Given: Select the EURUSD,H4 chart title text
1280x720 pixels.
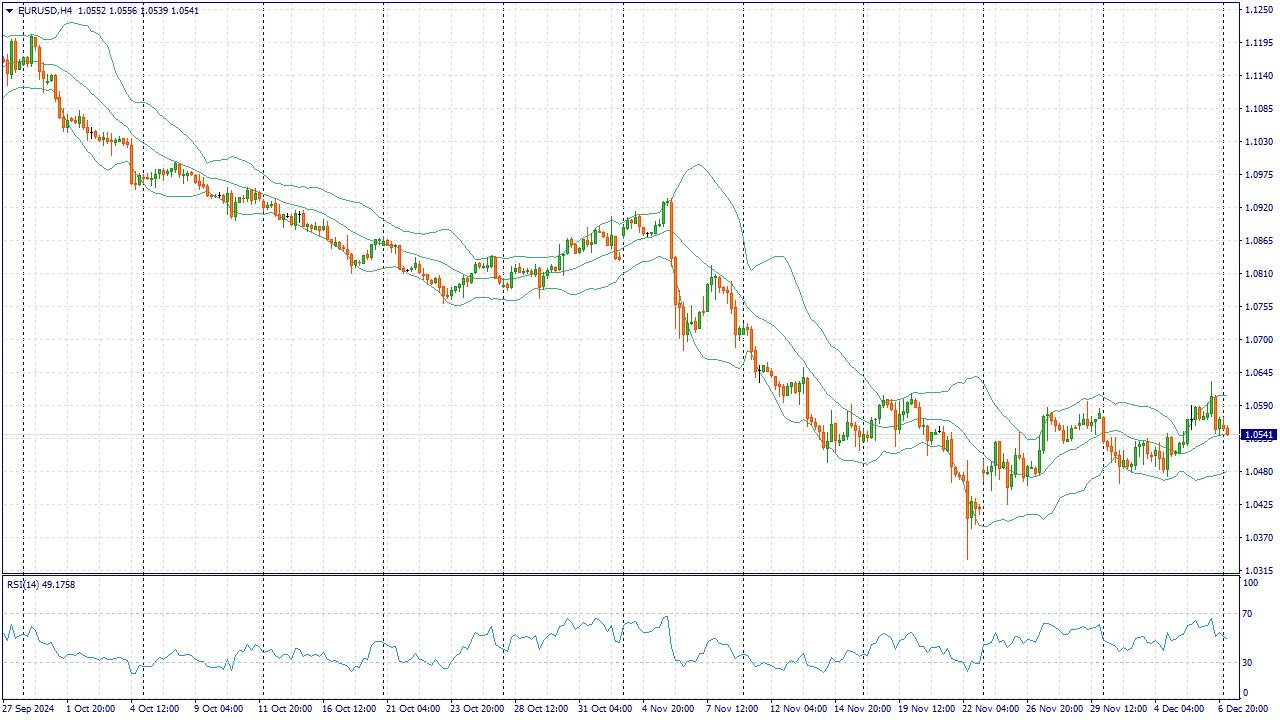Looking at the screenshot, I should pyautogui.click(x=44, y=10).
